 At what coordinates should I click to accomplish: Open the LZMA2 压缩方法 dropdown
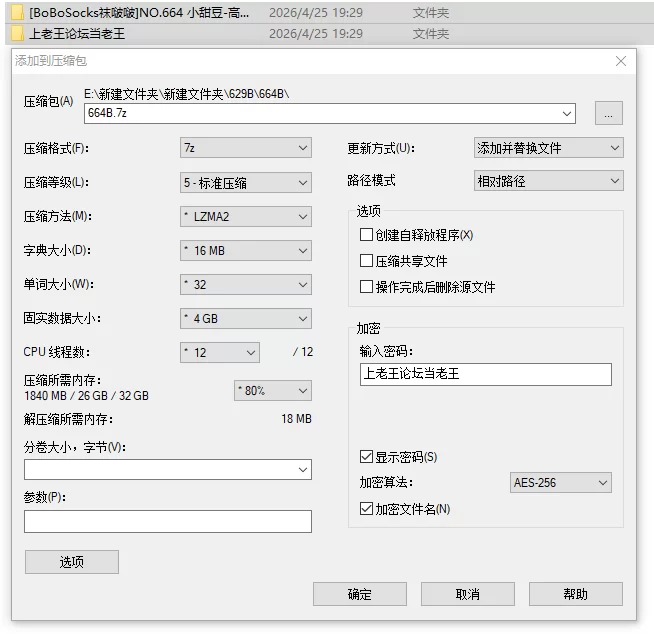pos(246,216)
